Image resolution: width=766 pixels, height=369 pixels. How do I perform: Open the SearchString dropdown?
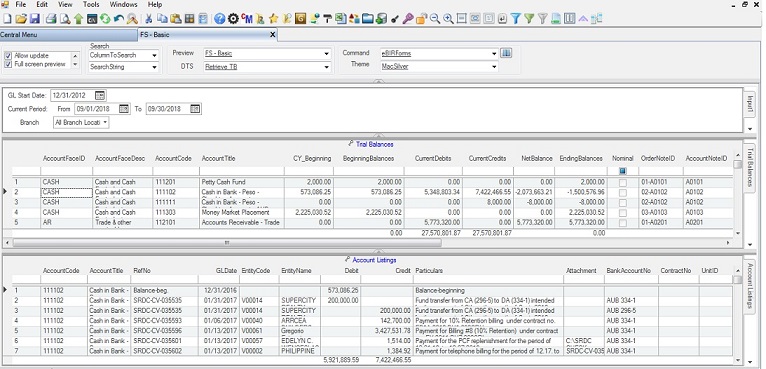154,67
